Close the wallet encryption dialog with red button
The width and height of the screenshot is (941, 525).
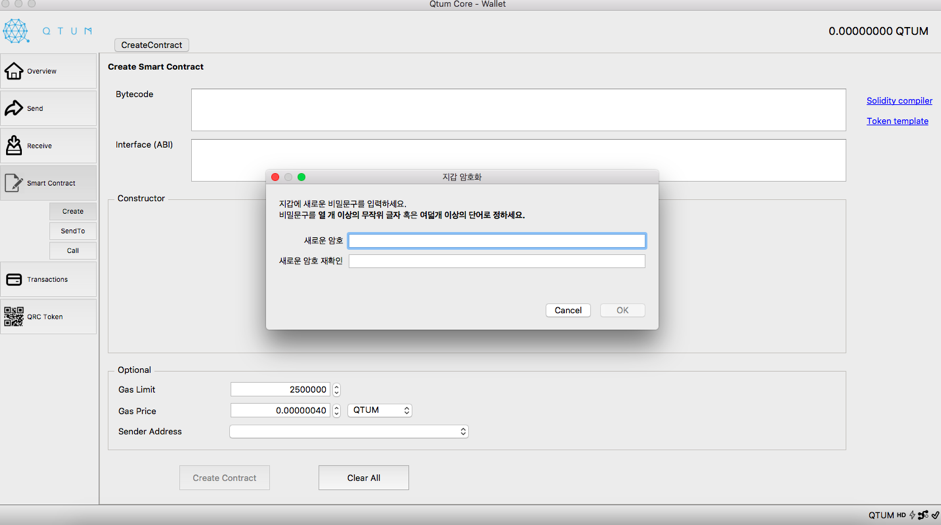[275, 177]
